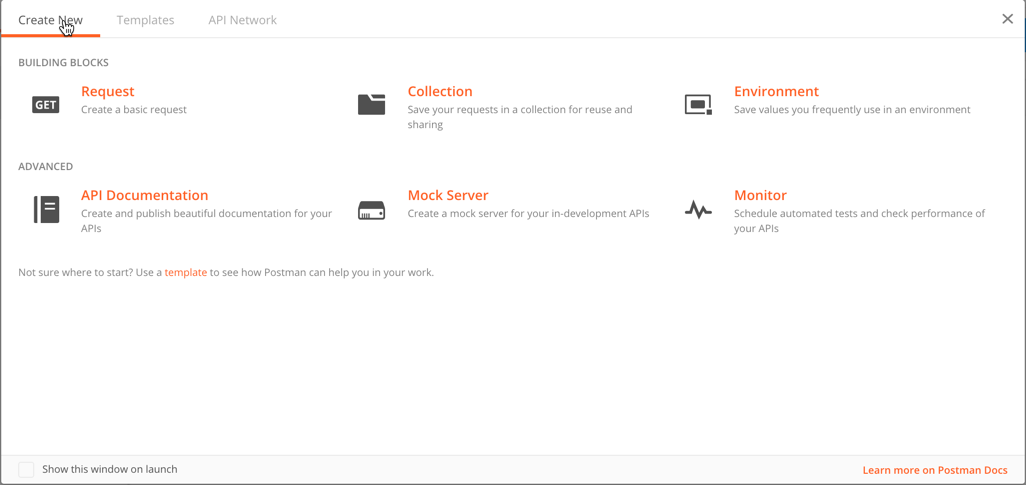Click the GET request icon
This screenshot has height=485, width=1026.
pos(45,105)
